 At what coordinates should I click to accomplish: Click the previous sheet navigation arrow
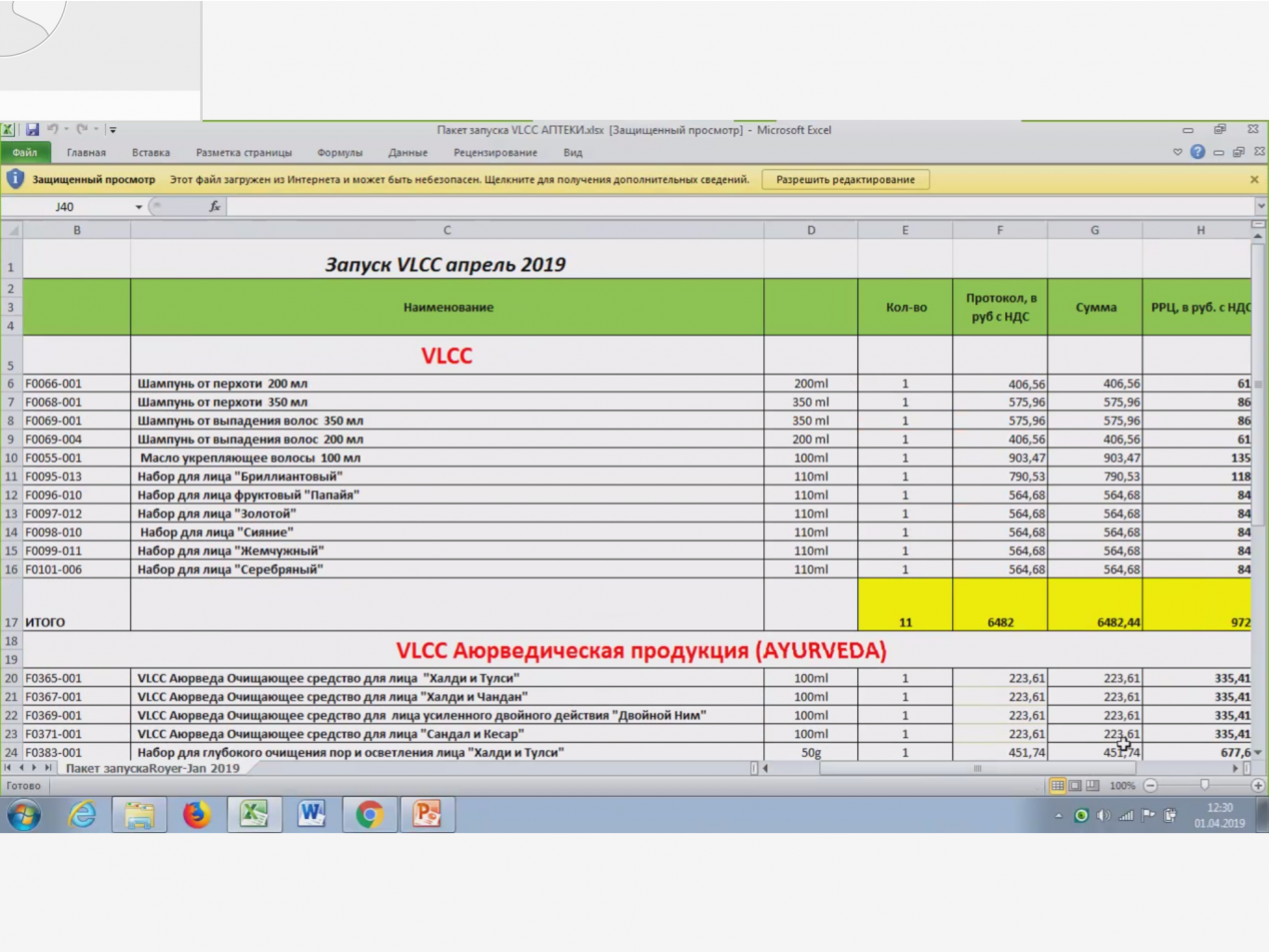tap(21, 768)
